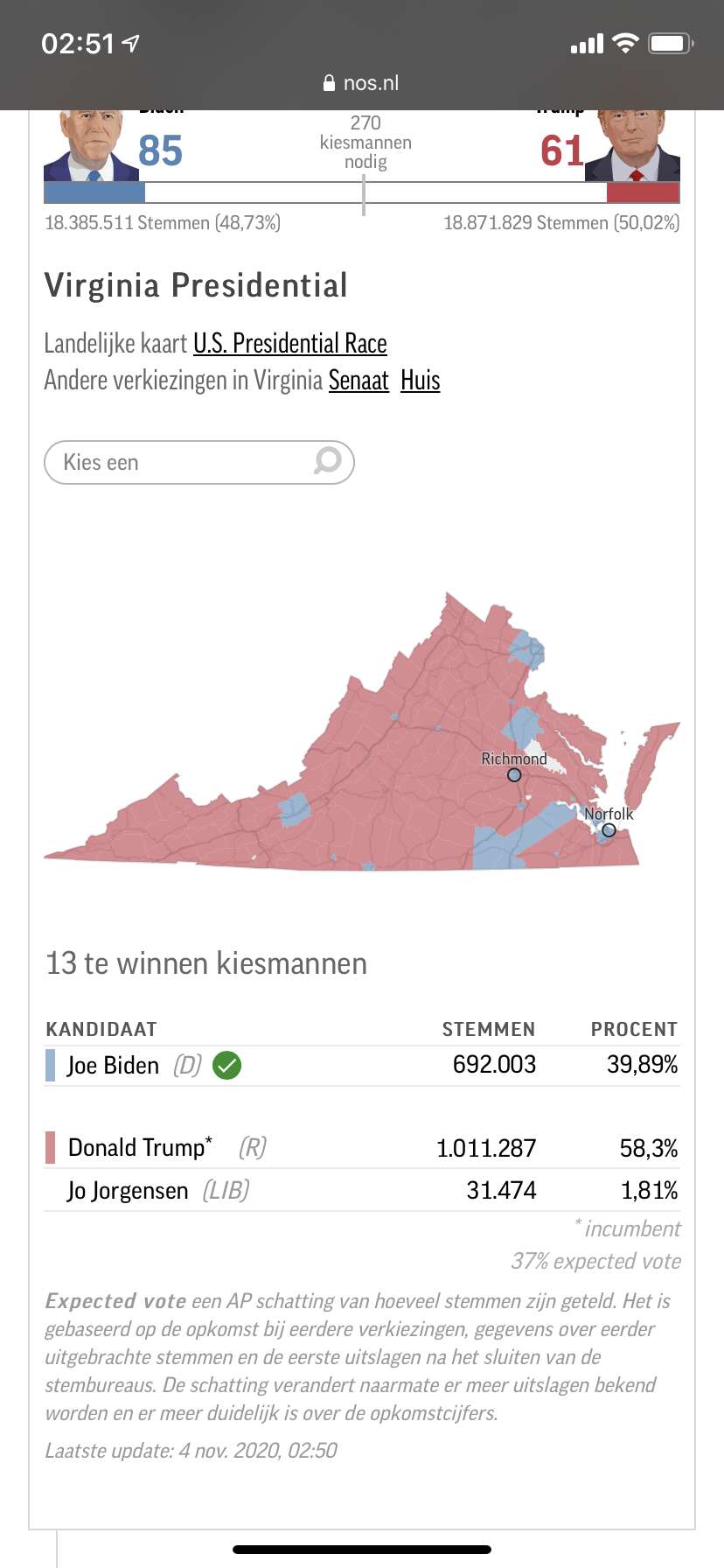This screenshot has height=1568, width=724.
Task: Tap the lock icon before nos.nl
Action: (x=329, y=83)
